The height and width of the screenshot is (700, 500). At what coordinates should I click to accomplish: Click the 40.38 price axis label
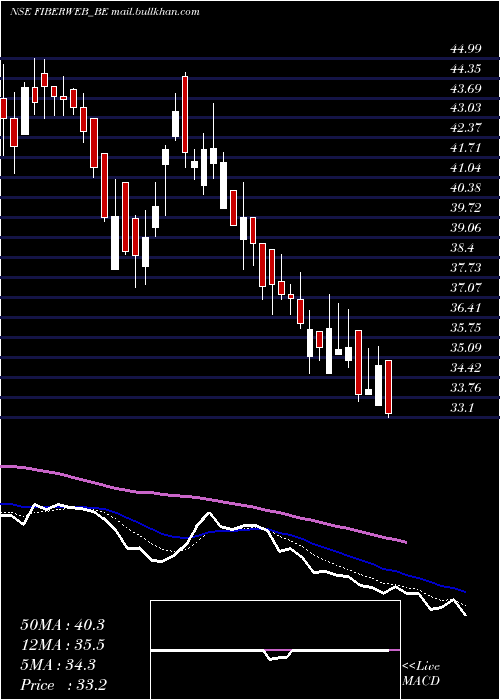(x=466, y=188)
